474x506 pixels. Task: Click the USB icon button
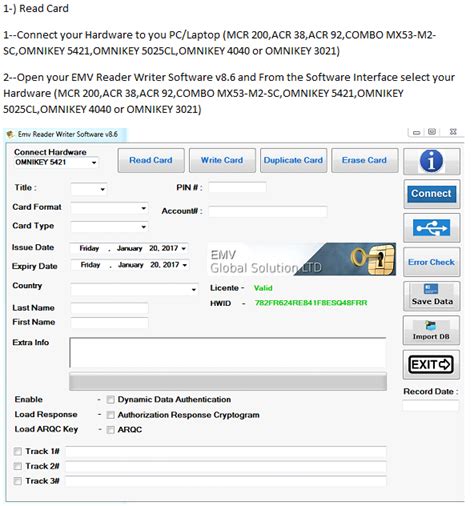[431, 228]
